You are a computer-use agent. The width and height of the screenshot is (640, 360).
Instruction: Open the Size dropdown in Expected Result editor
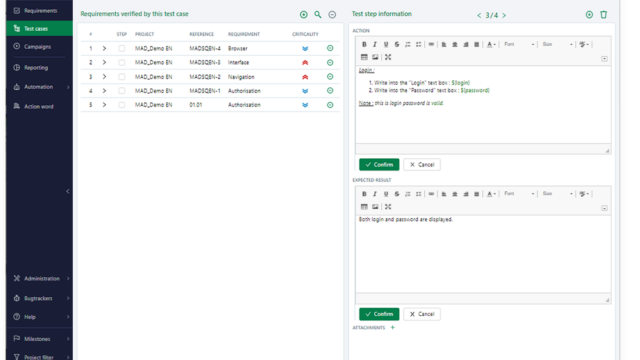coord(557,194)
